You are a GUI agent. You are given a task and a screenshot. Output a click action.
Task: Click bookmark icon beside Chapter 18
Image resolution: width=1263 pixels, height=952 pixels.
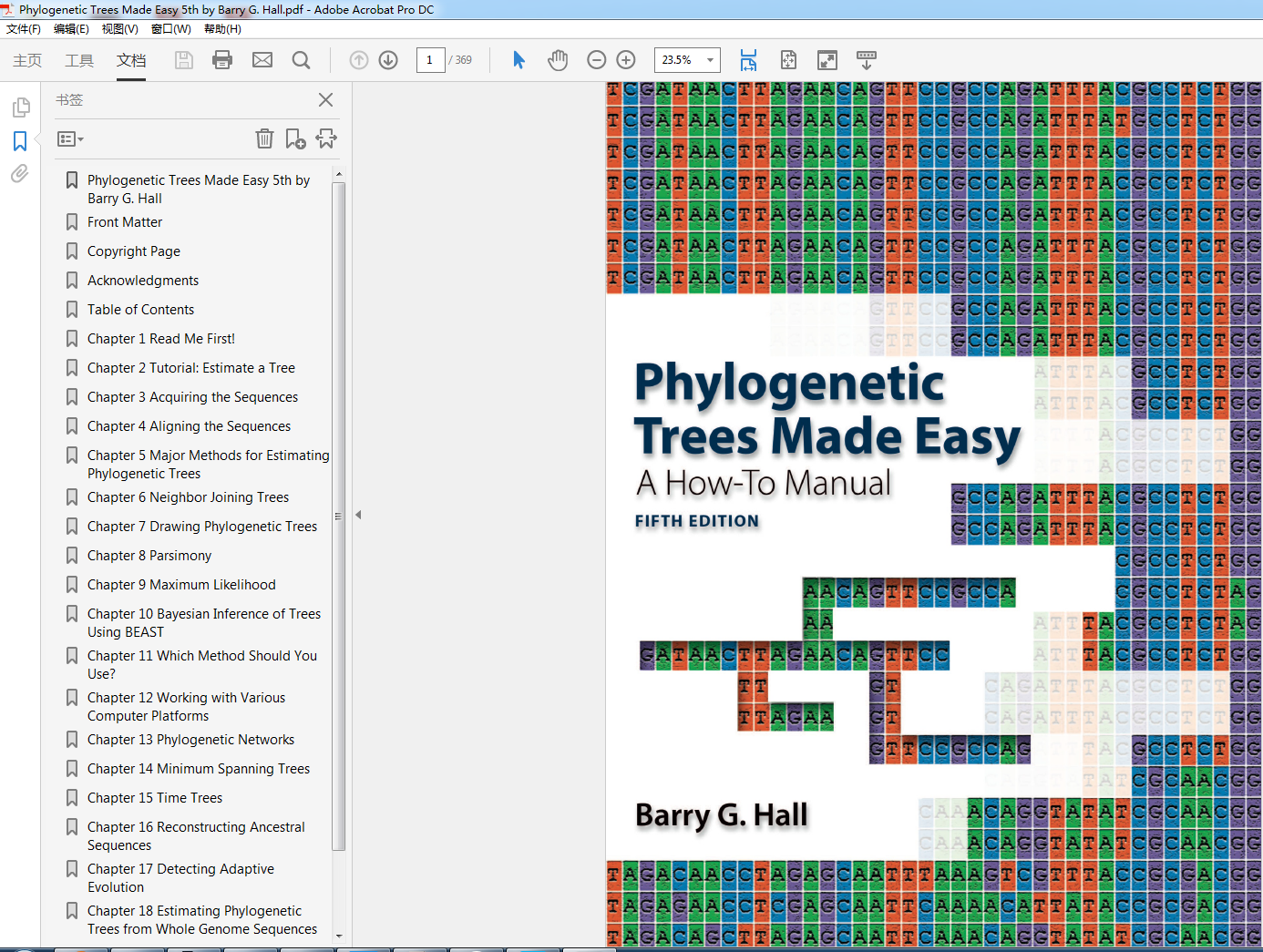(x=72, y=911)
